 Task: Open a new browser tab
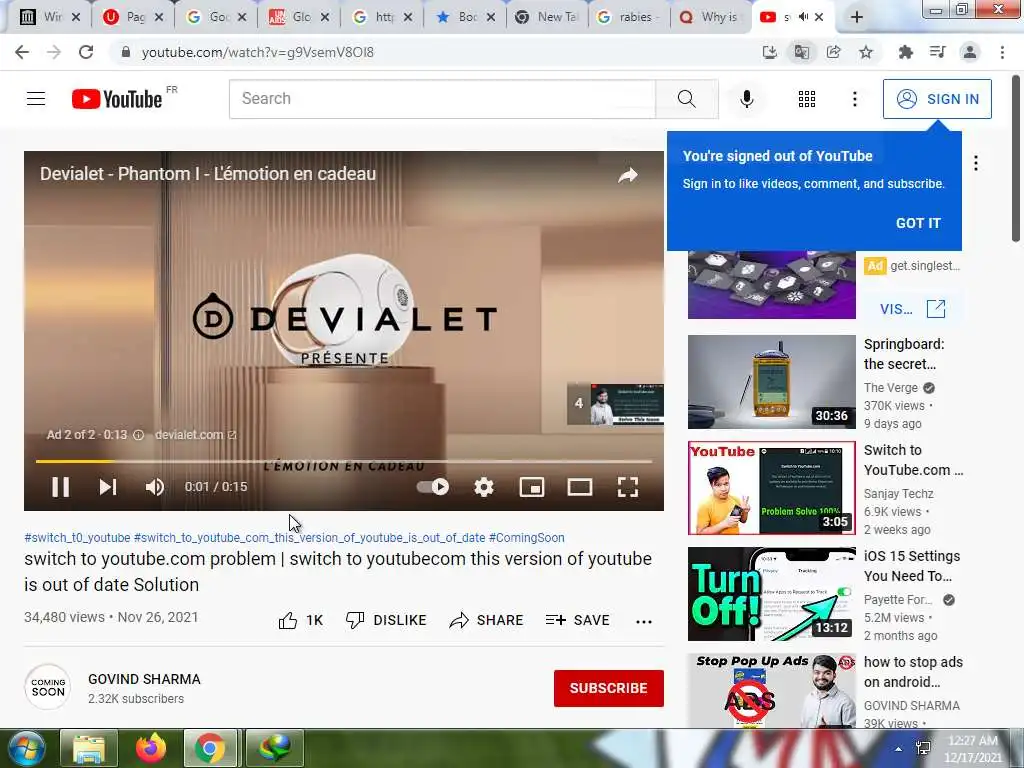tap(857, 18)
